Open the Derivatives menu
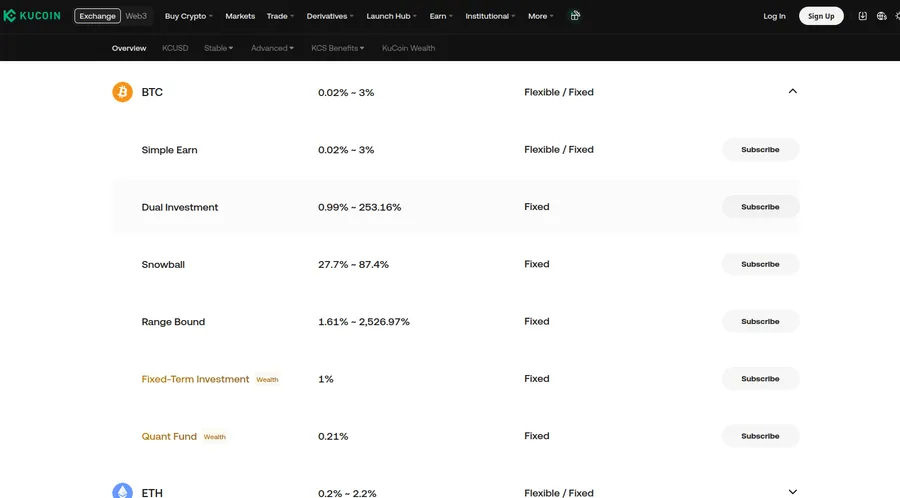 click(330, 16)
